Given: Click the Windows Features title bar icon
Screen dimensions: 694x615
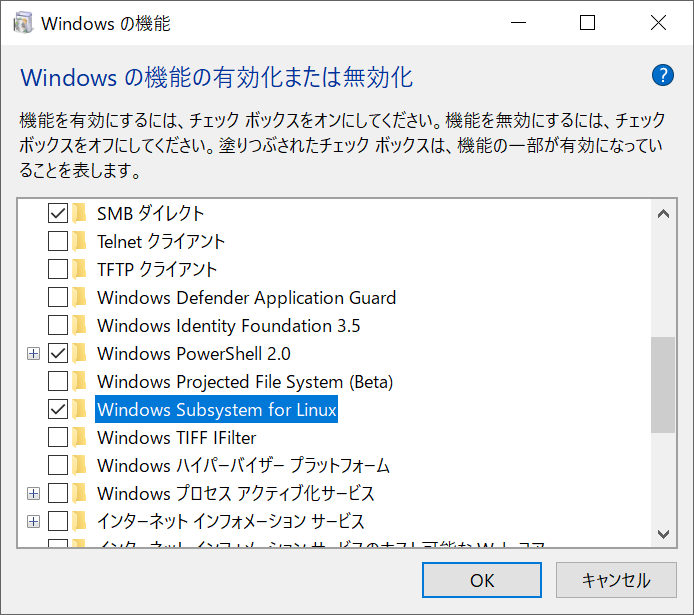Looking at the screenshot, I should pyautogui.click(x=23, y=23).
